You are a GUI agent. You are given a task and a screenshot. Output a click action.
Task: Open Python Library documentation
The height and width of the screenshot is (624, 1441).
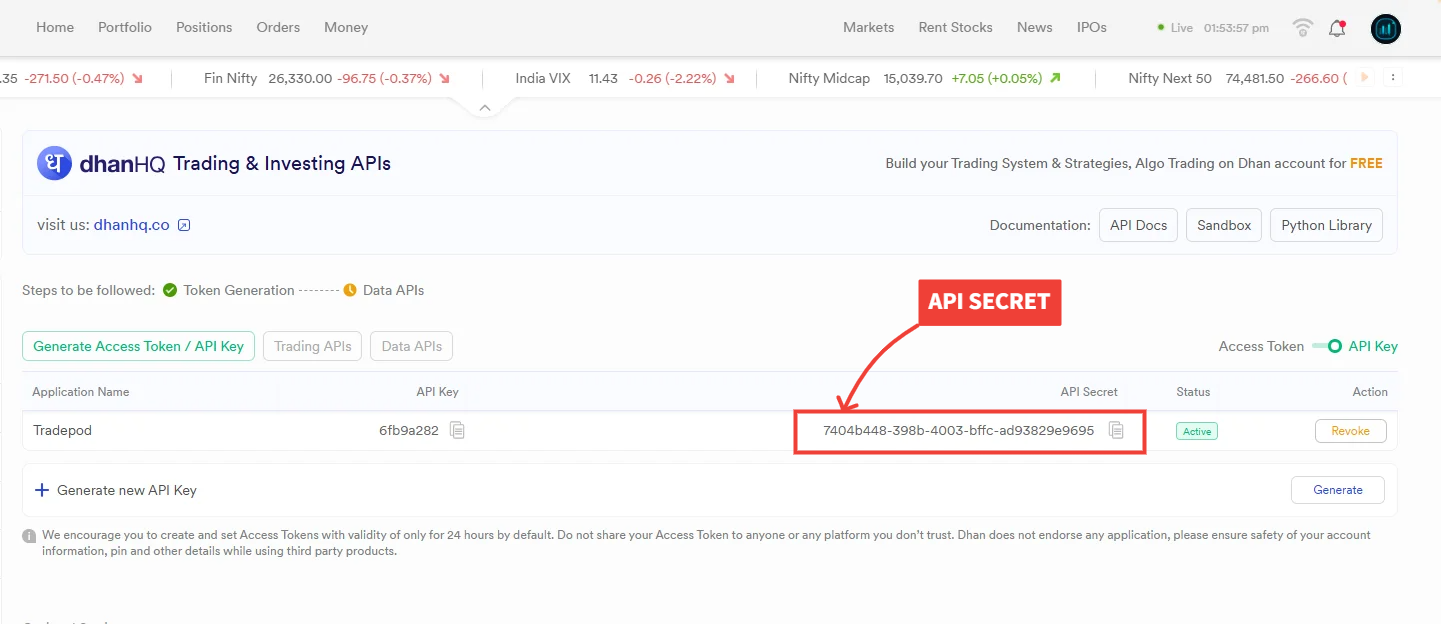[1327, 225]
